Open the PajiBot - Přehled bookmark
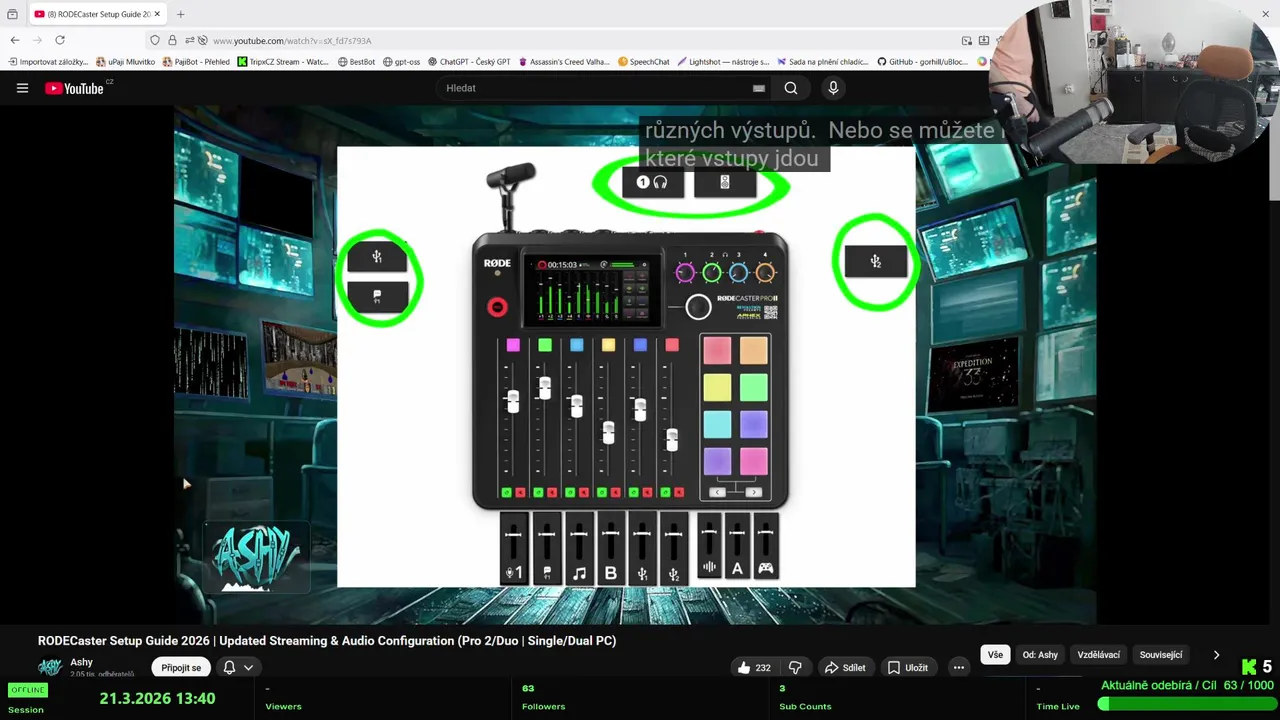 coord(196,61)
